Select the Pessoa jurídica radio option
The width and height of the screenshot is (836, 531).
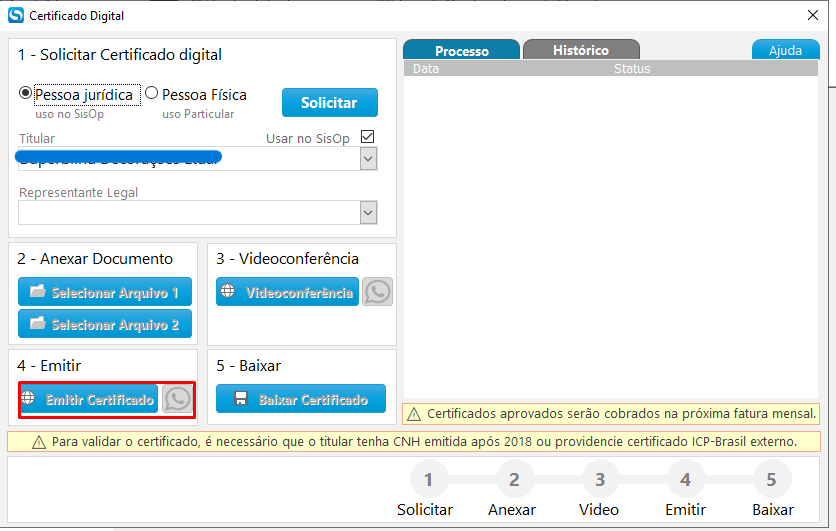pos(26,94)
